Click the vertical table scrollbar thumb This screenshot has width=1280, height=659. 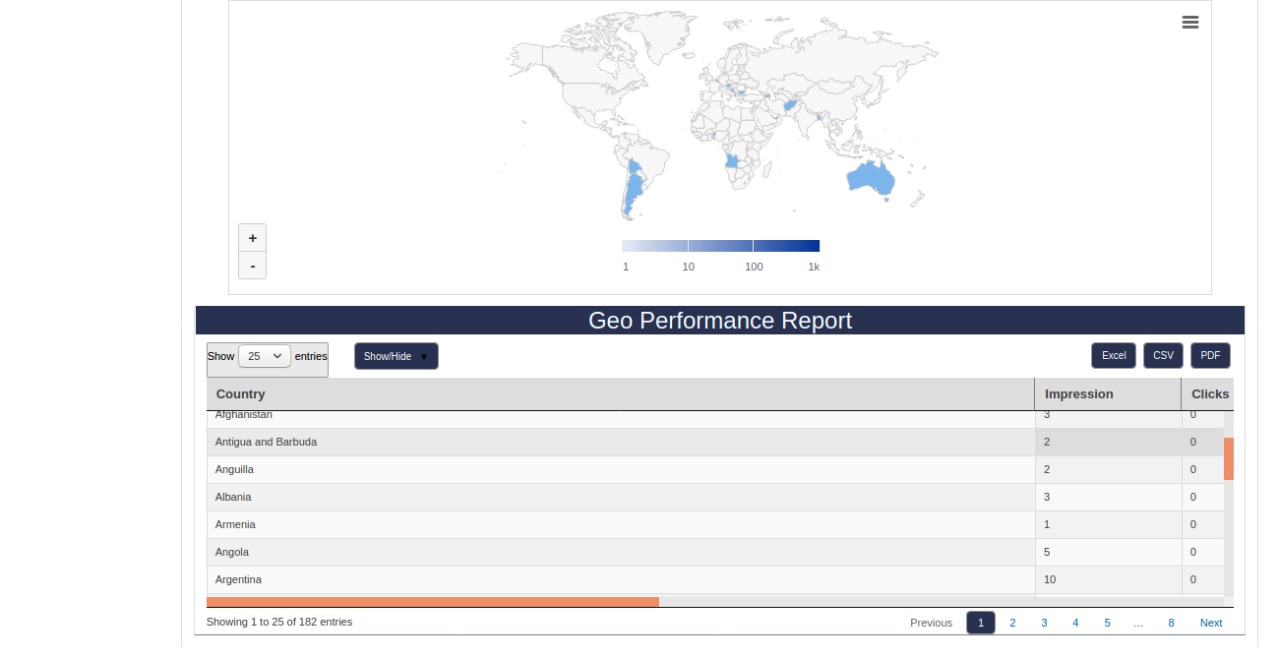tap(1229, 458)
